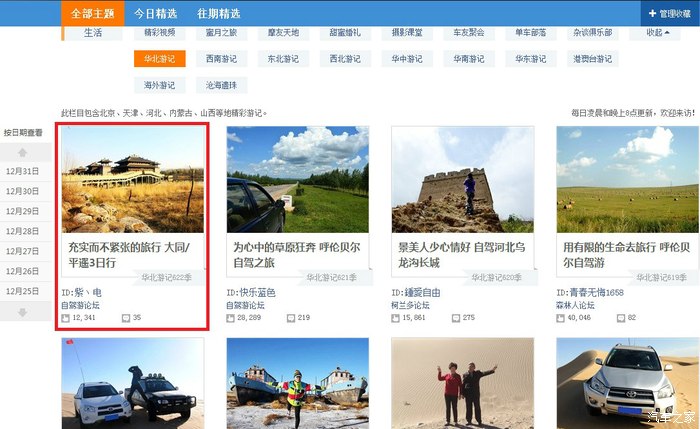Click the views icon beside count 15,861
Screen dimensions: 700x429
395,318
